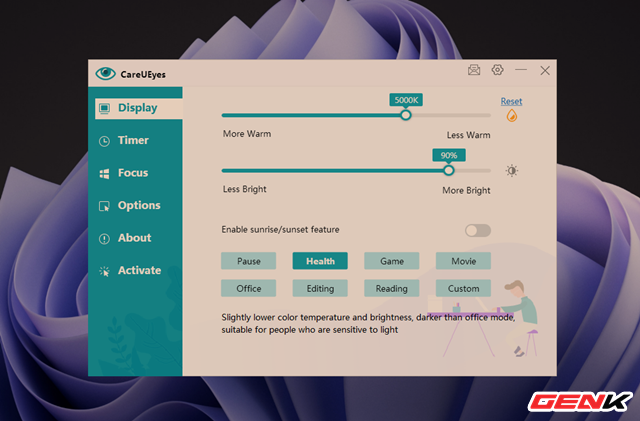This screenshot has width=640, height=421.
Task: Click the 'More Bright' label
Action: click(x=466, y=190)
